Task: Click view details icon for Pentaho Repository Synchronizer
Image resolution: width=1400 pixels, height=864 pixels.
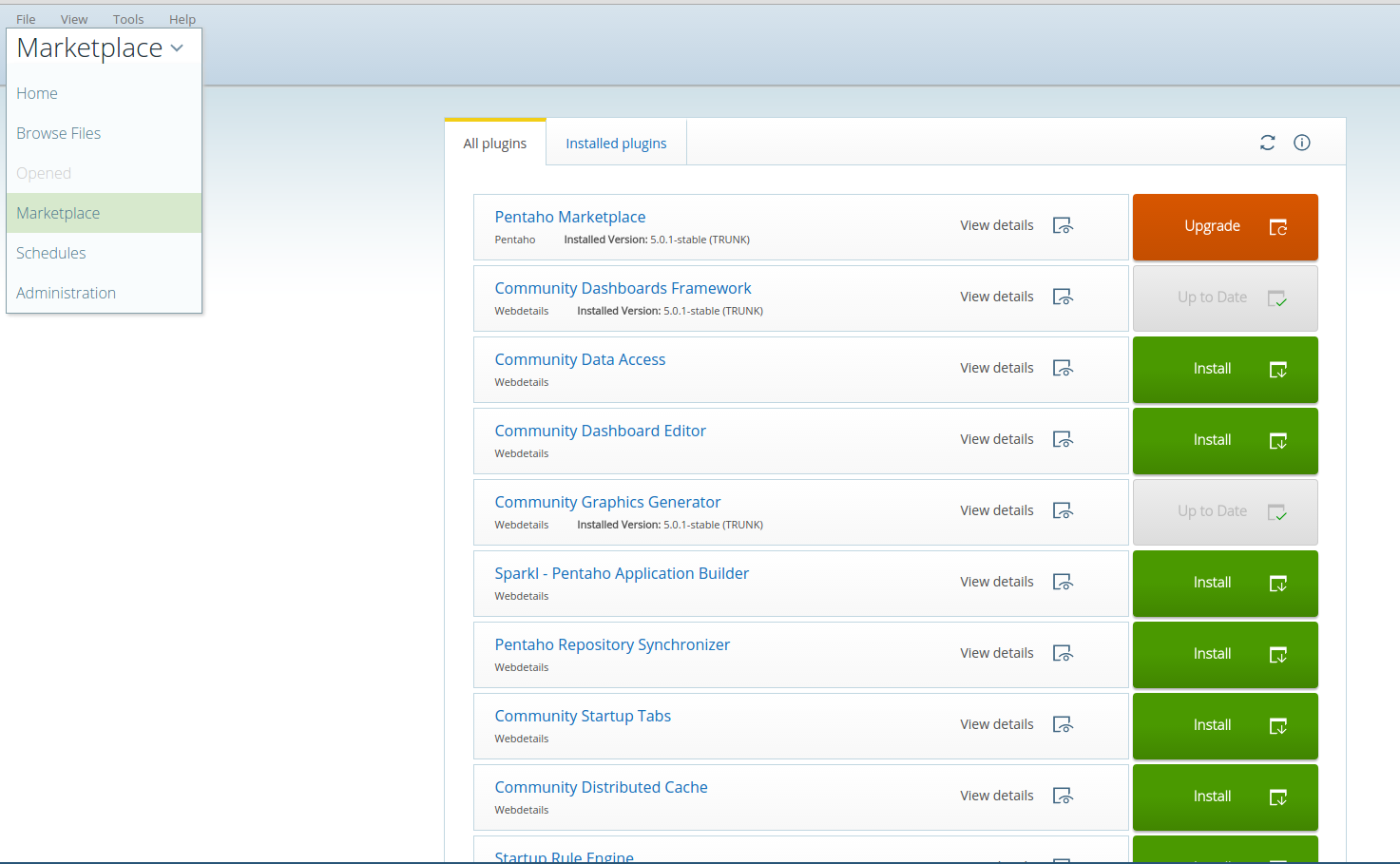Action: coord(1063,654)
